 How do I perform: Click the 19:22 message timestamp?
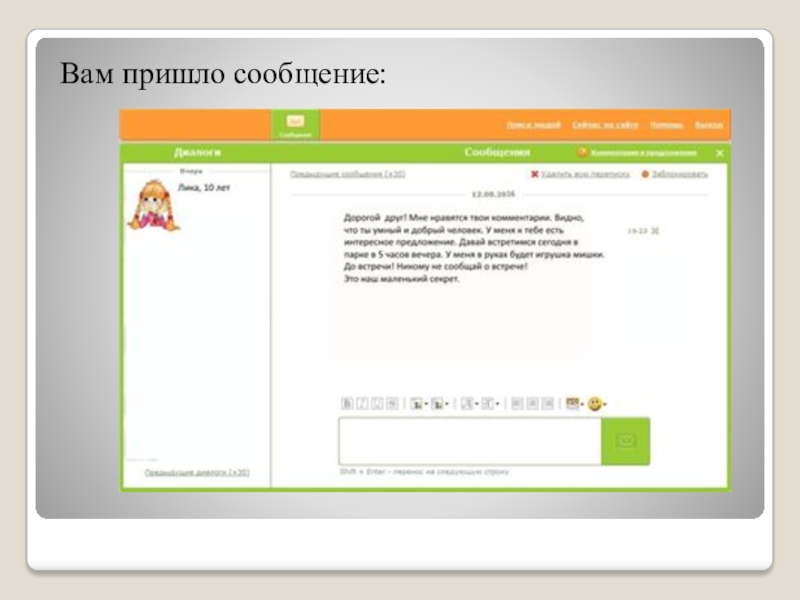pyautogui.click(x=637, y=231)
